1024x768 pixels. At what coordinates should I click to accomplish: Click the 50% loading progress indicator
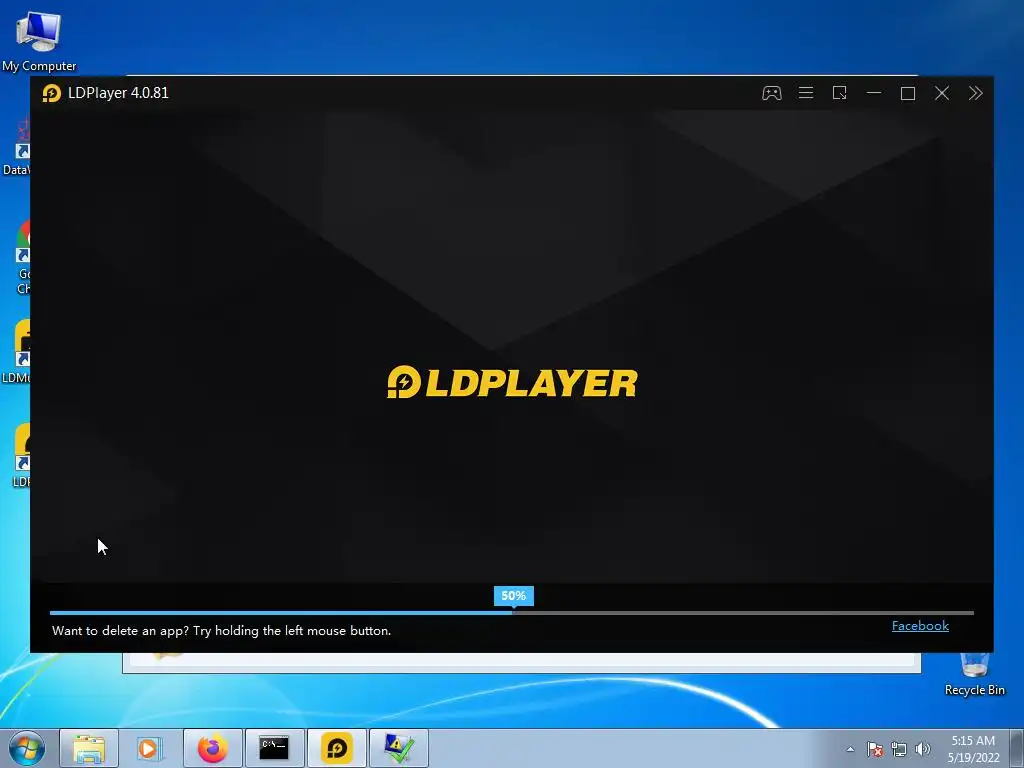click(513, 596)
